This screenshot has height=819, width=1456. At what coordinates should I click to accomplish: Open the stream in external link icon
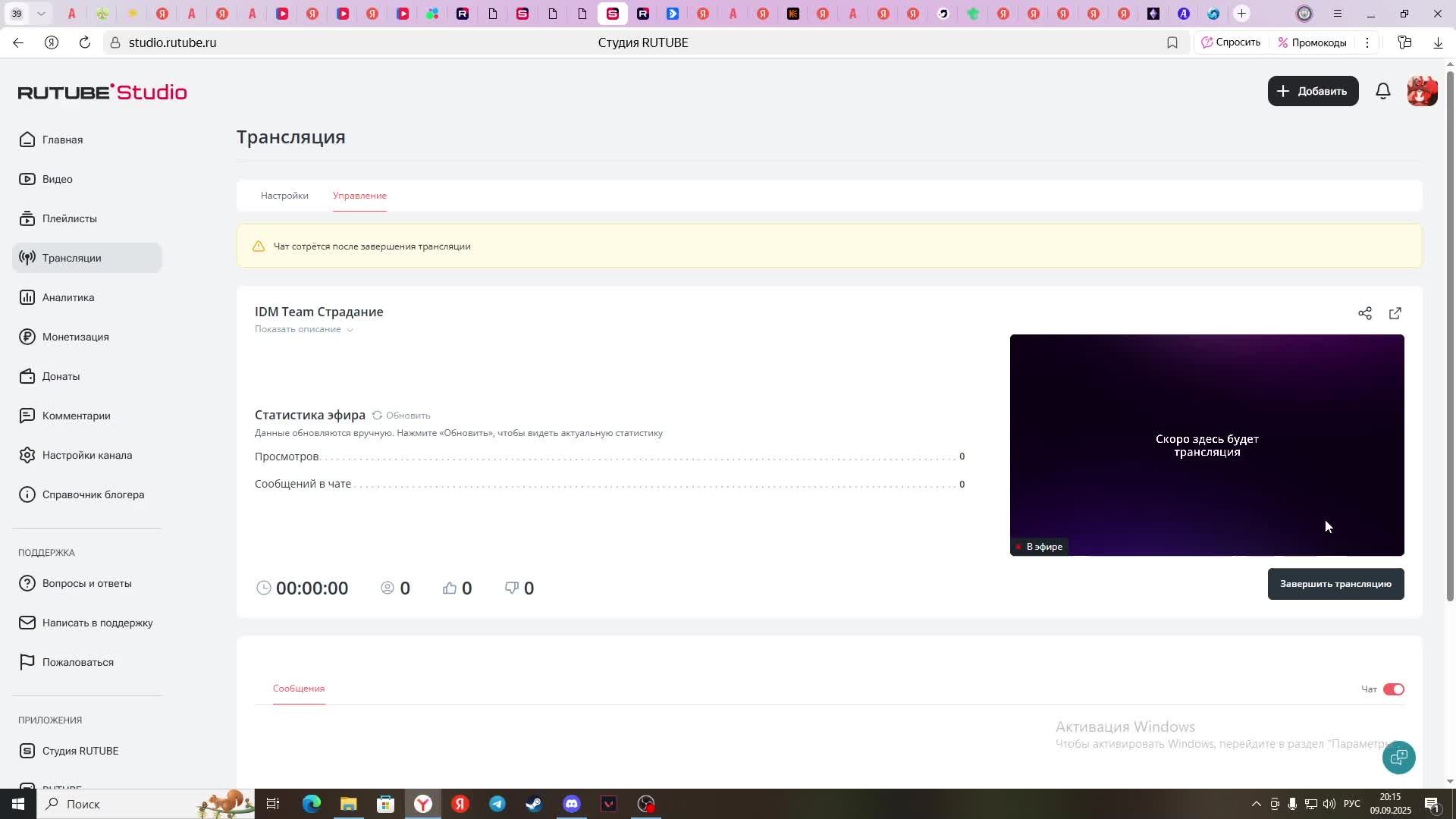1395,313
